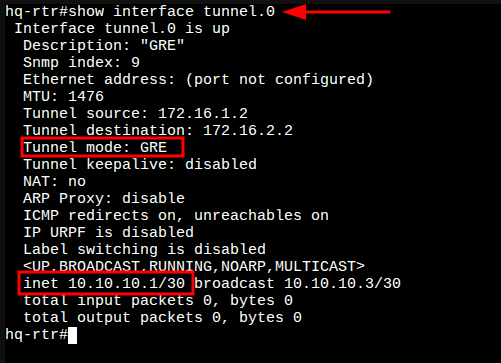The image size is (501, 363).
Task: Click the 'NAT: no' line
Action: pos(55,181)
